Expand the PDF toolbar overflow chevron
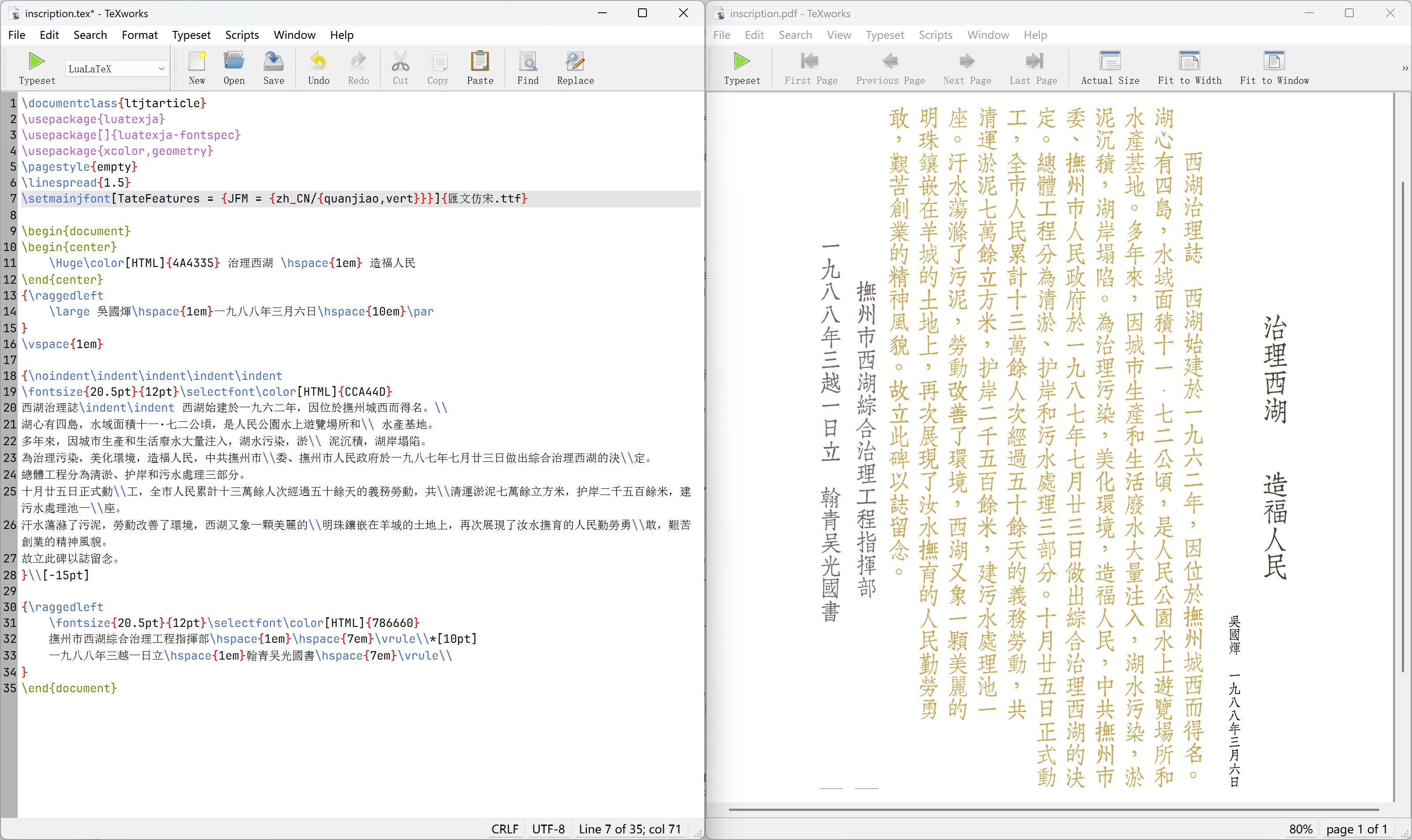 [1404, 68]
